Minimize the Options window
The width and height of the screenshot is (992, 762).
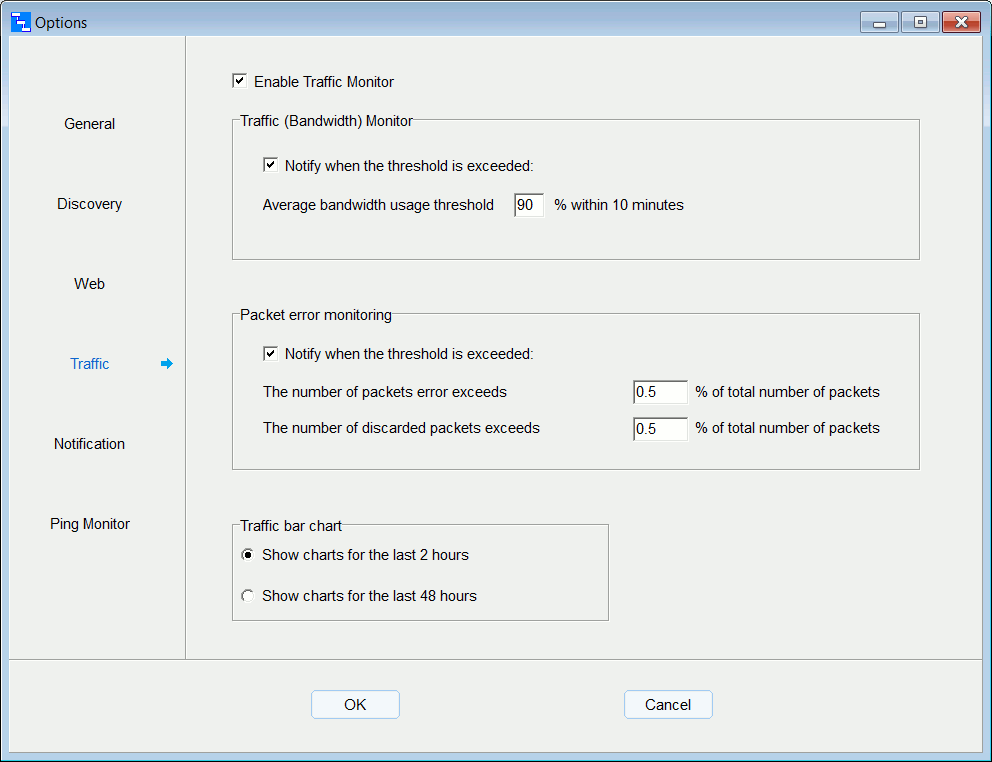[879, 22]
